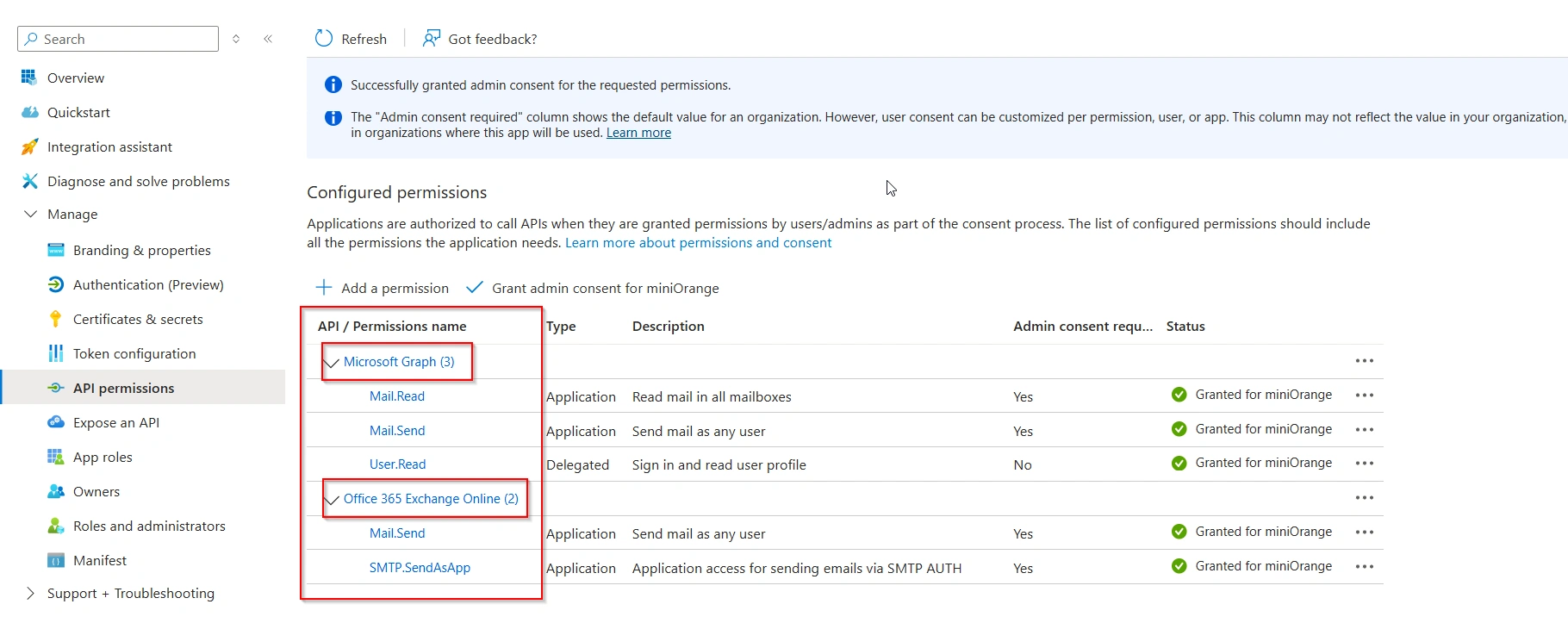The image size is (1568, 623).
Task: Open Mail.Send permission under Microsoft Graph
Action: [397, 431]
